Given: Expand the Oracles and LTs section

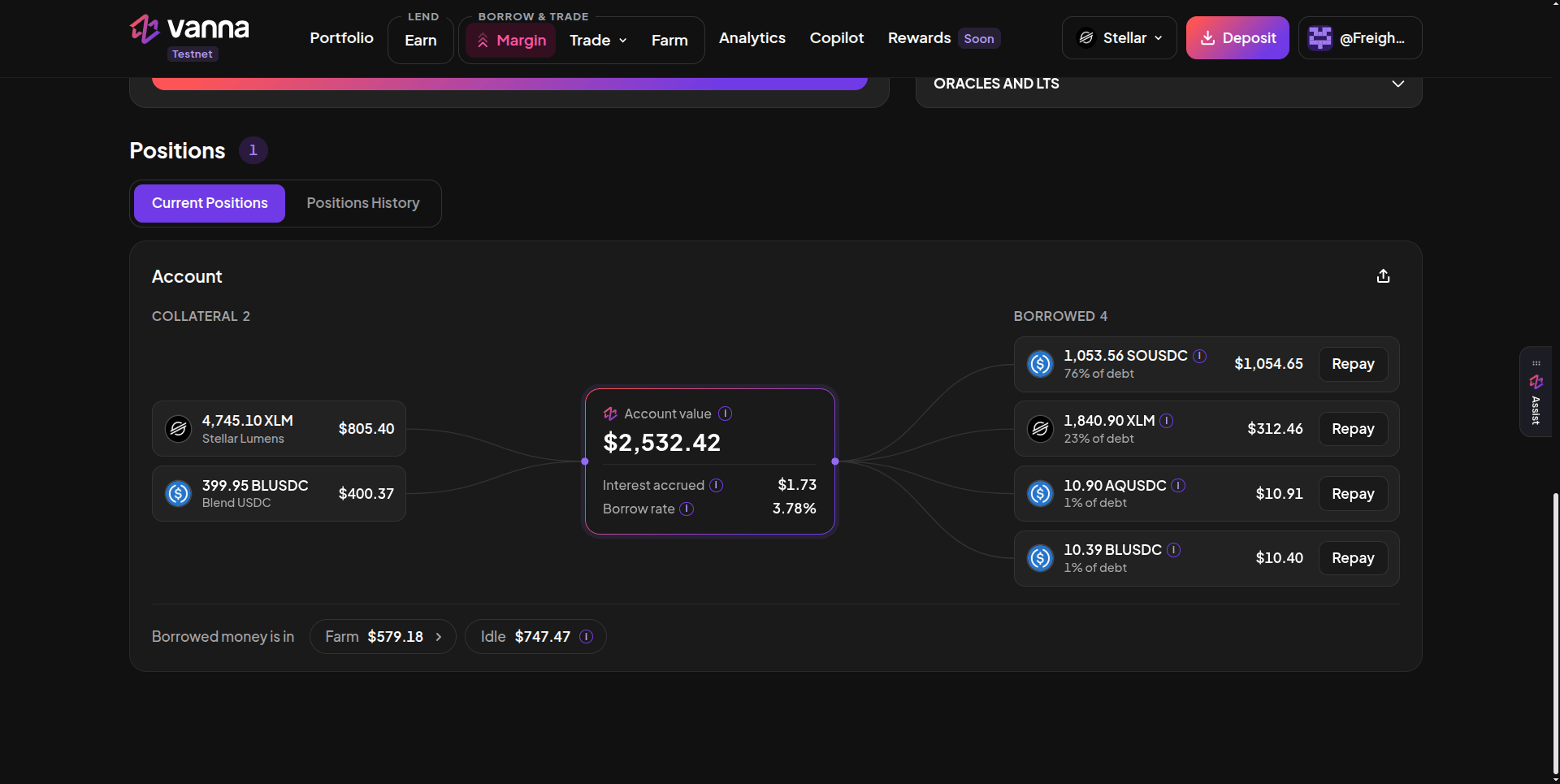Looking at the screenshot, I should pos(1168,84).
